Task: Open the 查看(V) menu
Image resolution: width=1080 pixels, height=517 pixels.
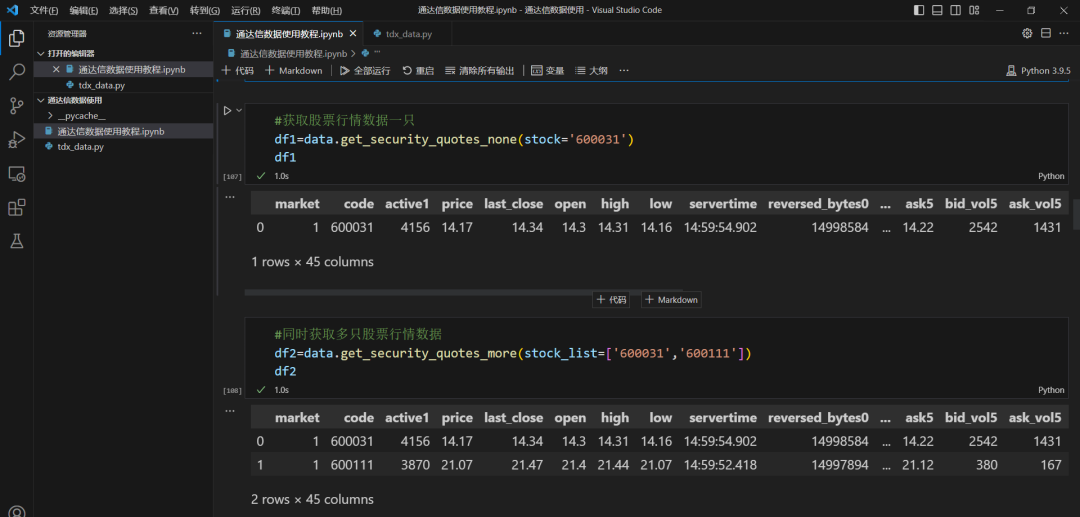Action: click(x=164, y=10)
